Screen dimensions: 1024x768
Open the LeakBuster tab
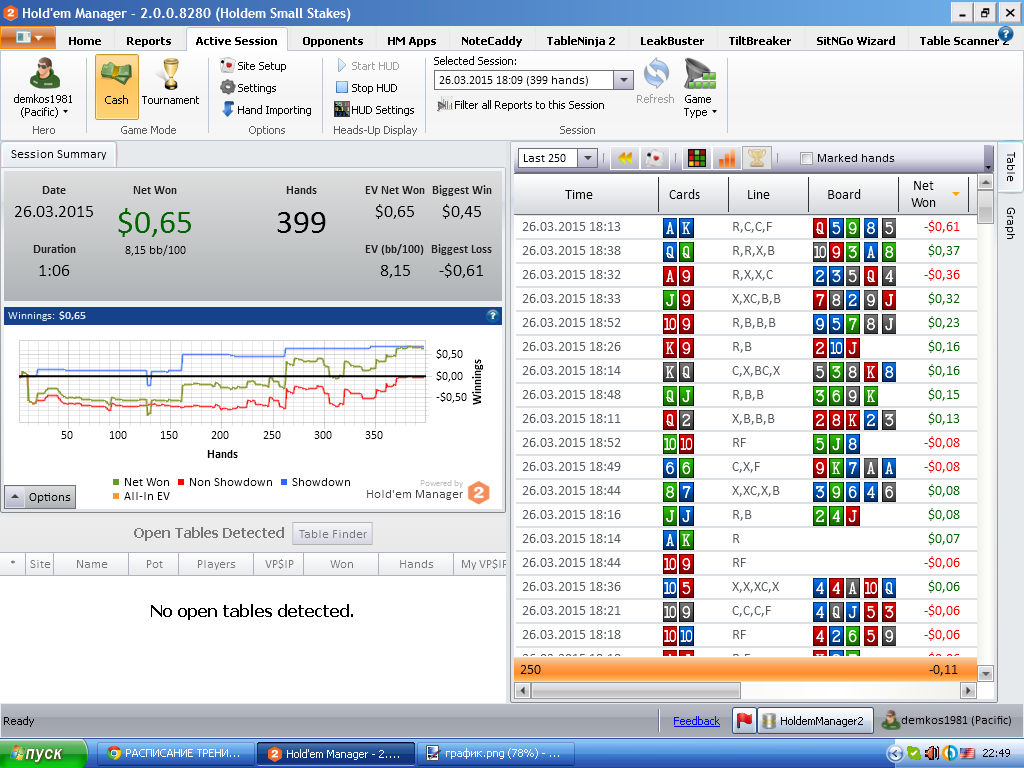pos(672,40)
